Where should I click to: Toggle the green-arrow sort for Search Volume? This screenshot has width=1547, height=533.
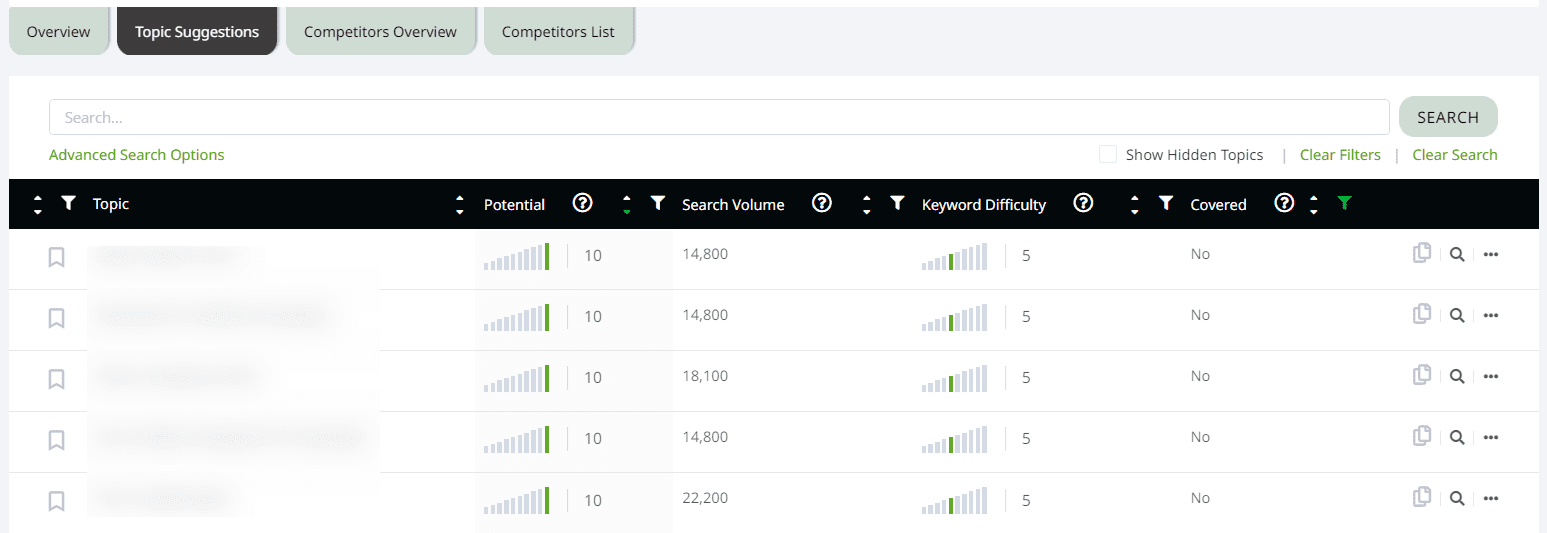pyautogui.click(x=627, y=204)
